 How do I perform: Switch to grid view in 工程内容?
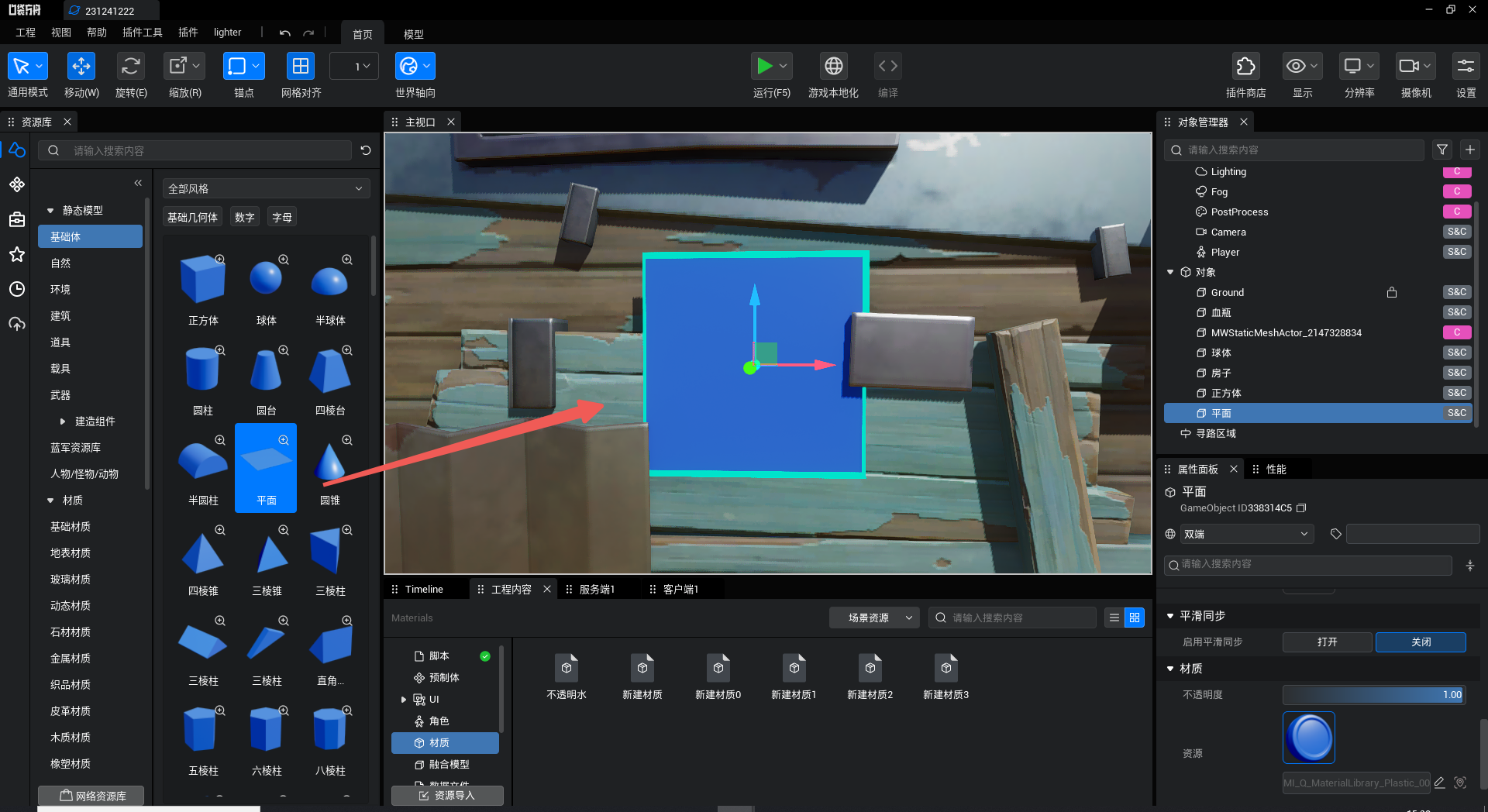coord(1135,618)
